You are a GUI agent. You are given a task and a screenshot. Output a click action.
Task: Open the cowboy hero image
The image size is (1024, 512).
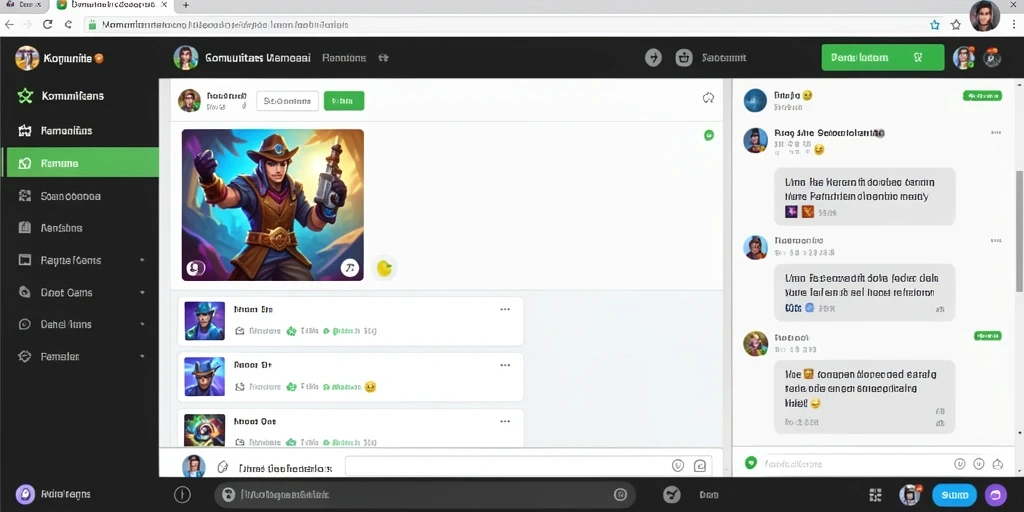pyautogui.click(x=272, y=204)
